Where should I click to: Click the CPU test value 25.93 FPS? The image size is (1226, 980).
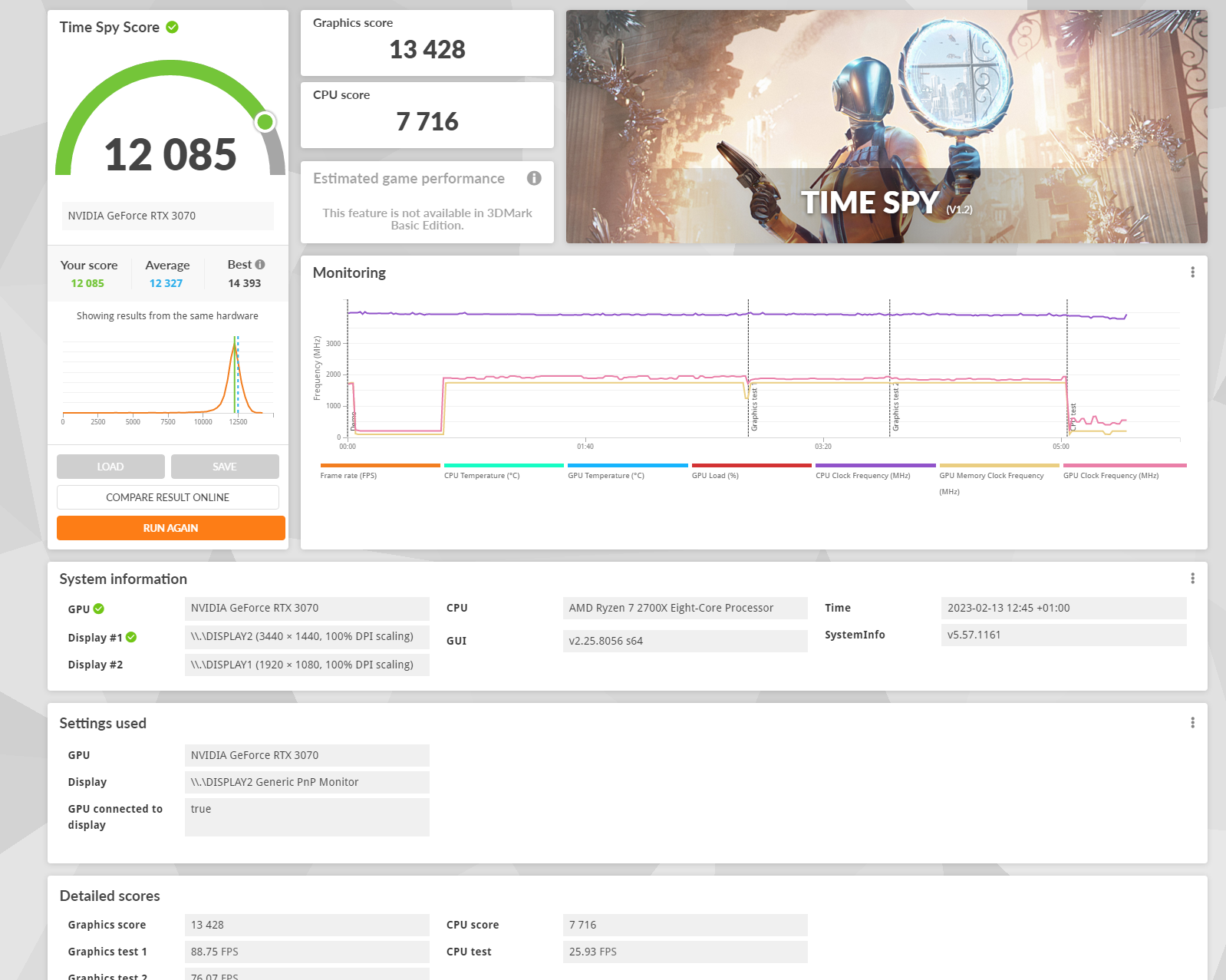click(x=685, y=952)
